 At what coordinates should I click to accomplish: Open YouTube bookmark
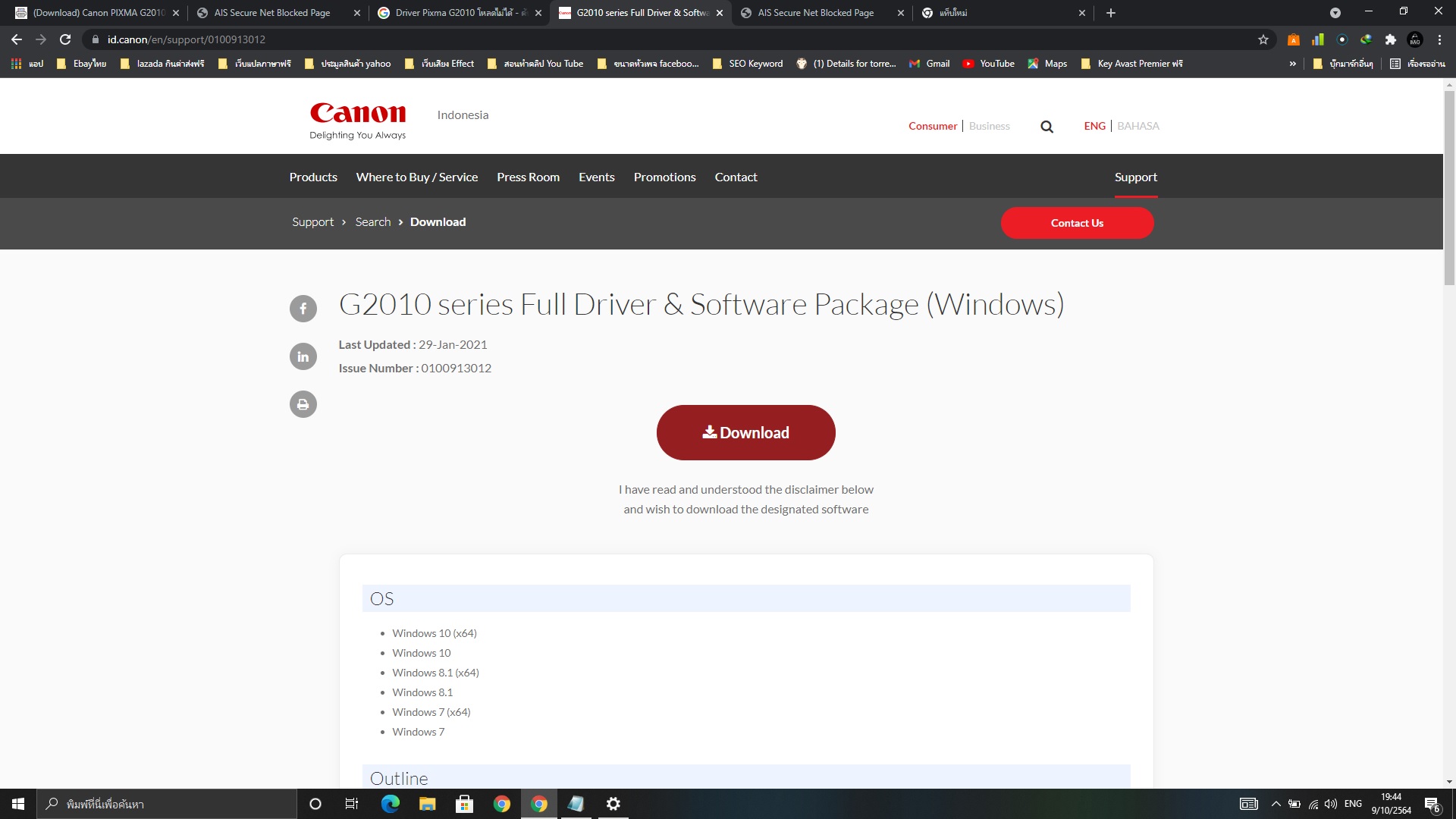click(989, 64)
